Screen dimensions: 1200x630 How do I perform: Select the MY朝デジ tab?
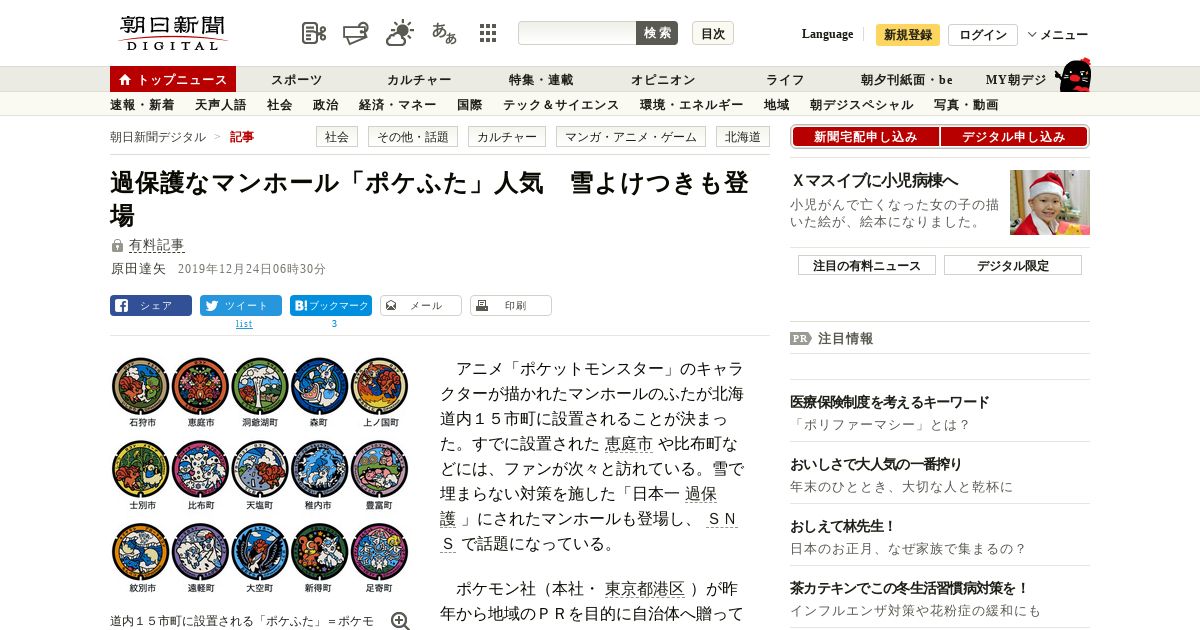pyautogui.click(x=1016, y=79)
